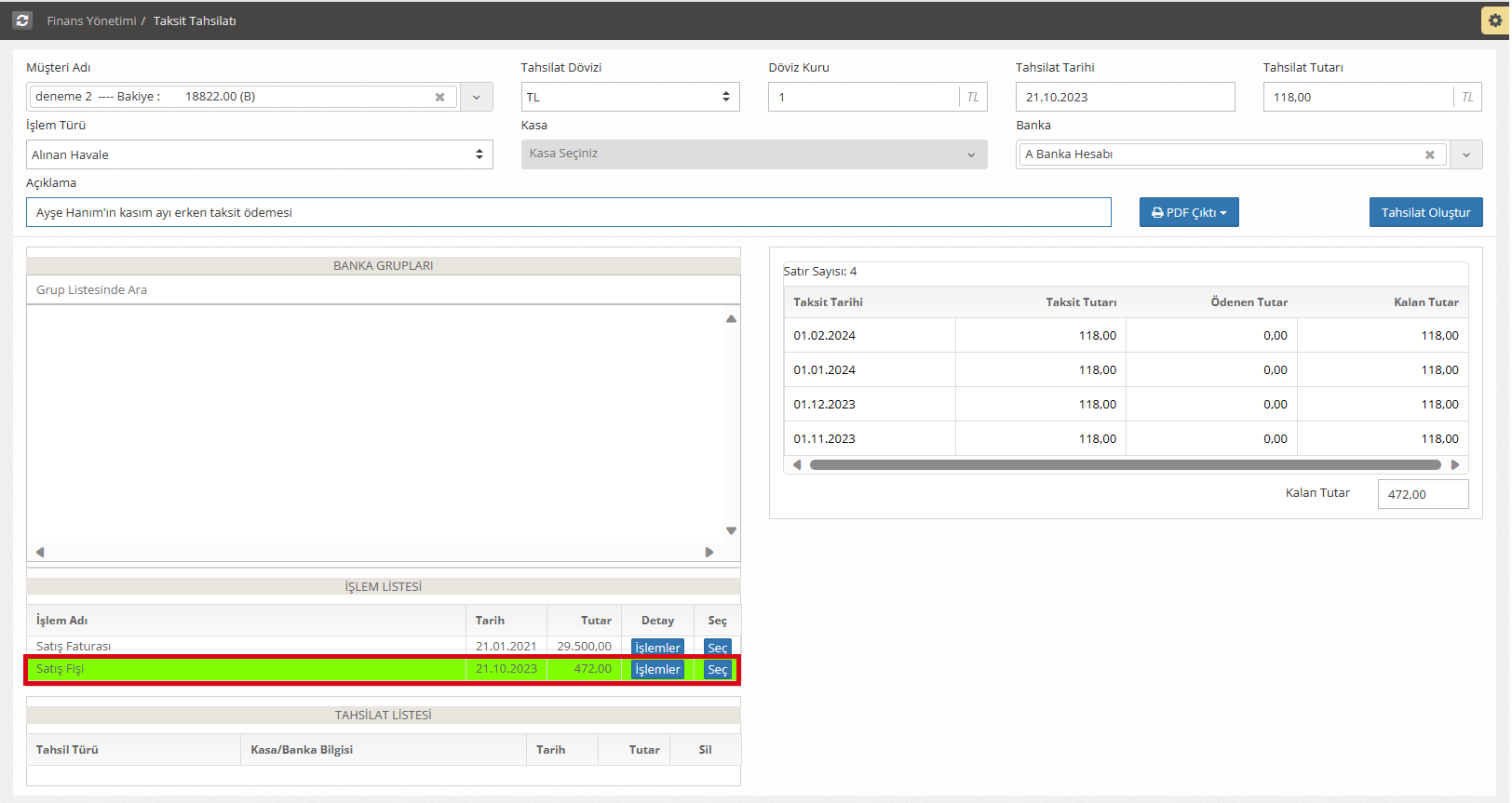Viewport: 1512px width, 803px height.
Task: Expand the Banka dropdown arrow
Action: point(1466,154)
